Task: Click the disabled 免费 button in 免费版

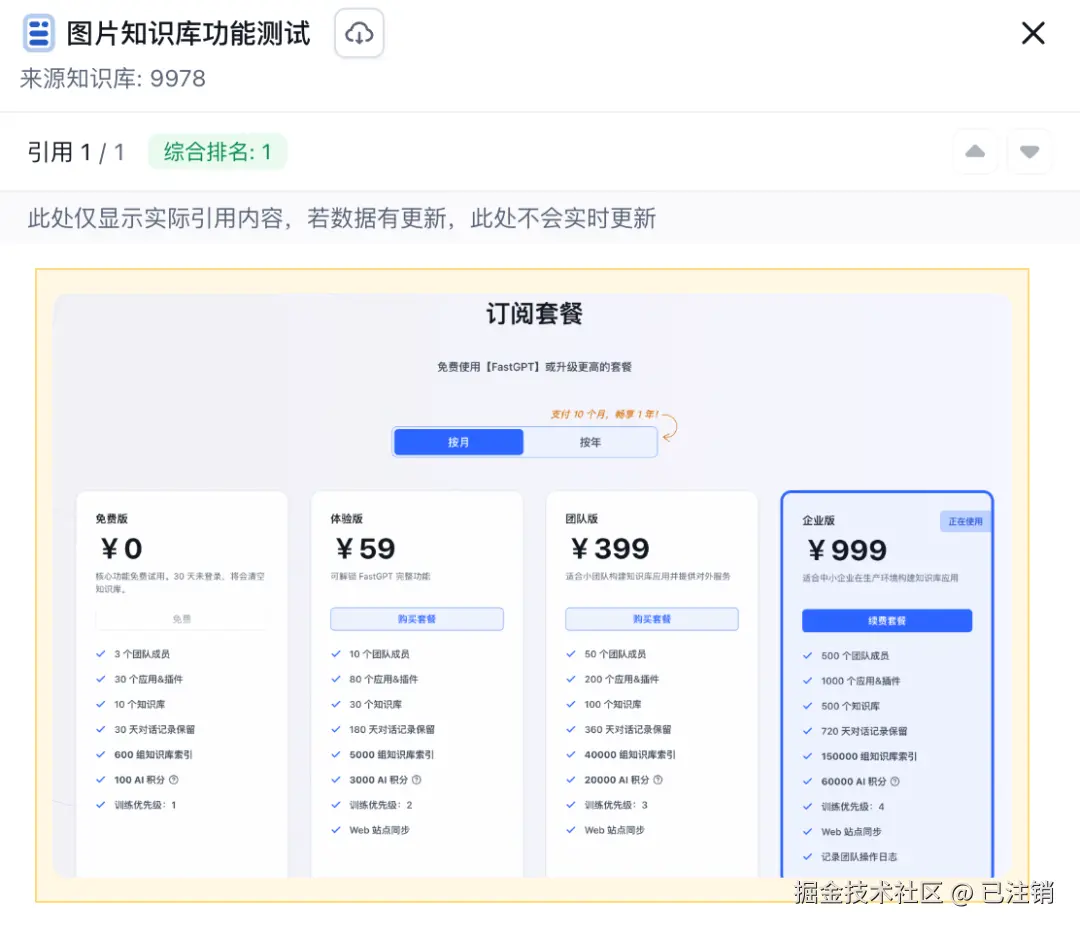Action: (x=182, y=619)
